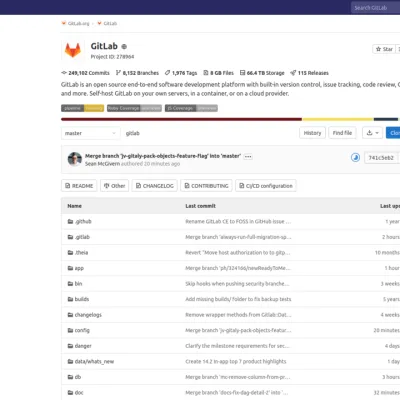The image size is (400, 400).
Task: Expand the commit message ellipsis button
Action: coord(248,156)
